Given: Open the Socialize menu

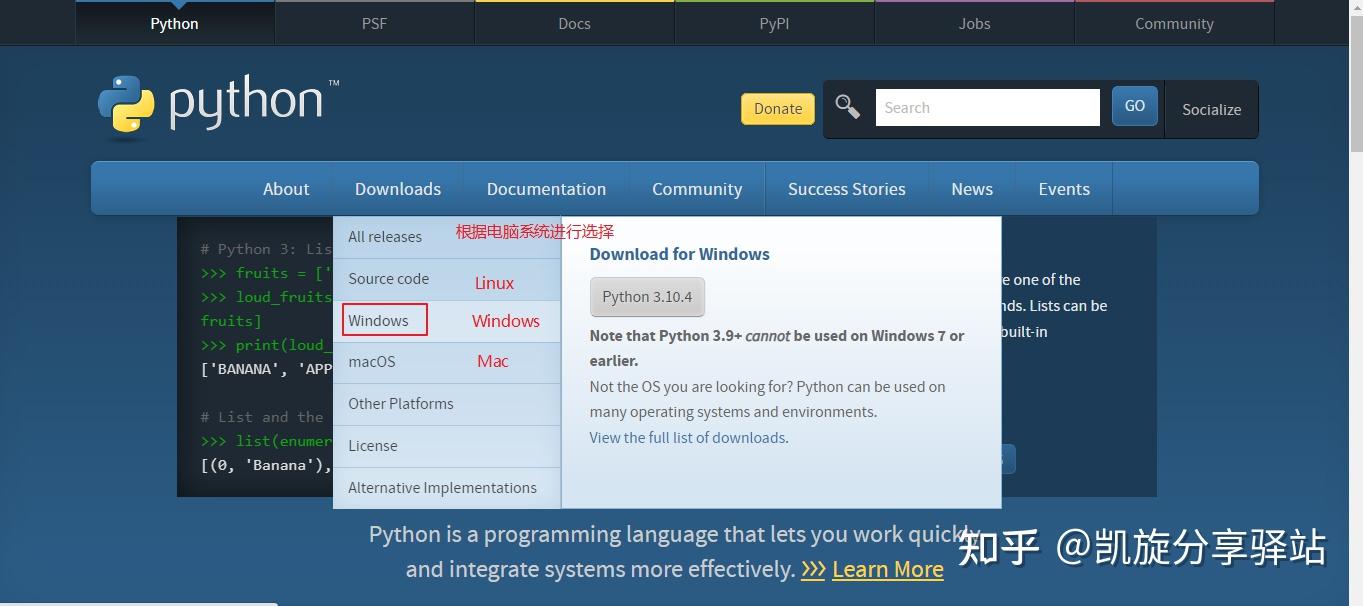Looking at the screenshot, I should coord(1211,109).
